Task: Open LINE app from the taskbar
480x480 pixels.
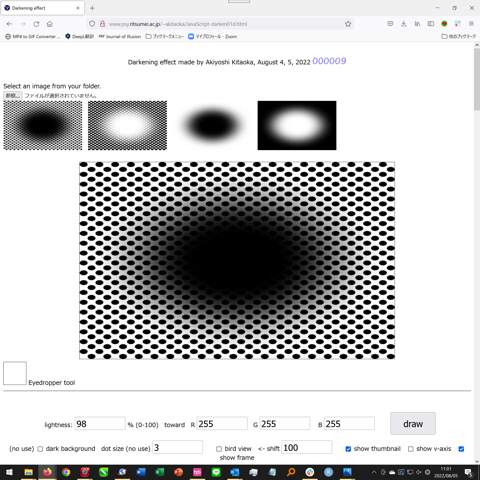Action: pyautogui.click(x=216, y=472)
